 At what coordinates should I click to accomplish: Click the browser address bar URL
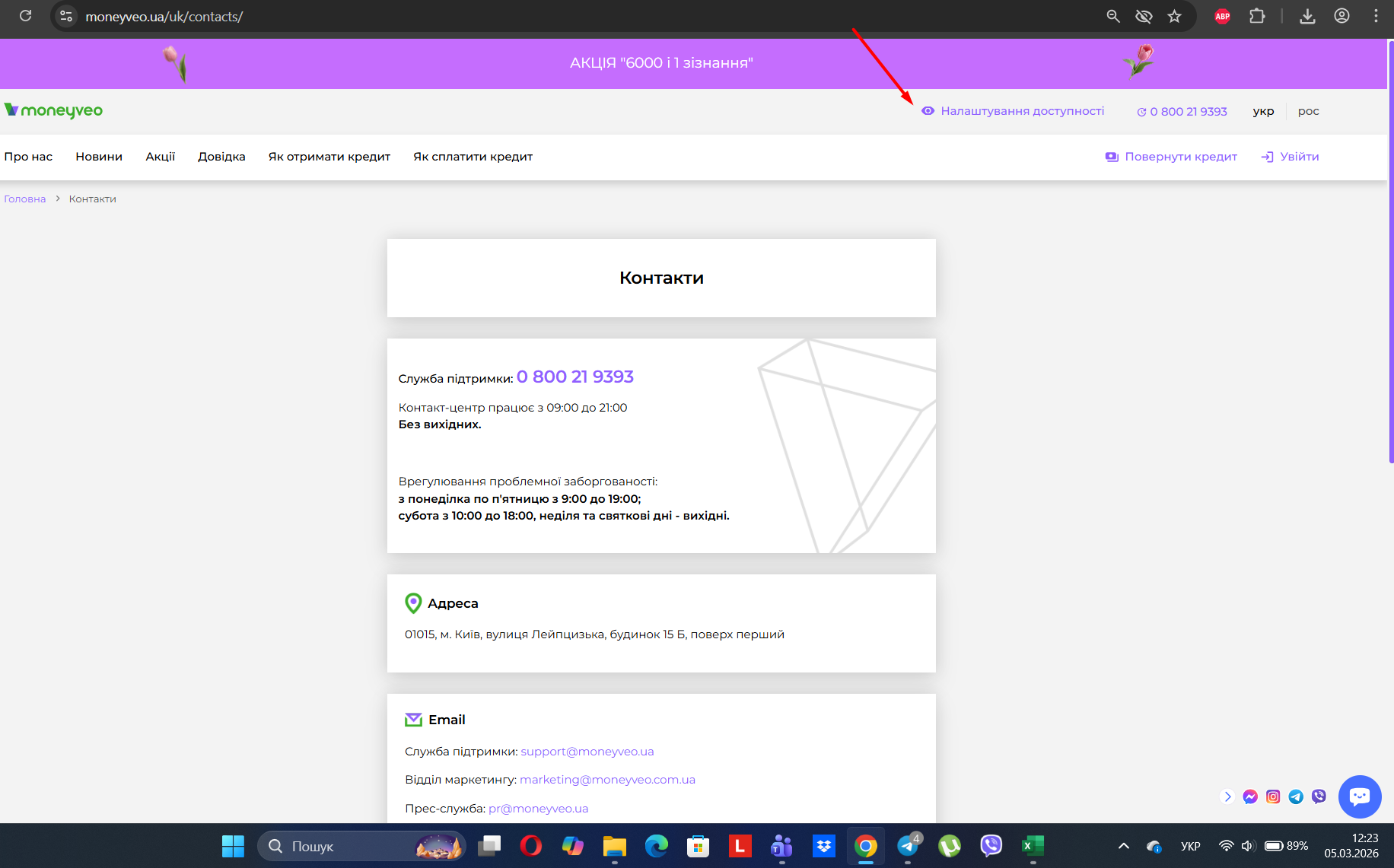(164, 16)
